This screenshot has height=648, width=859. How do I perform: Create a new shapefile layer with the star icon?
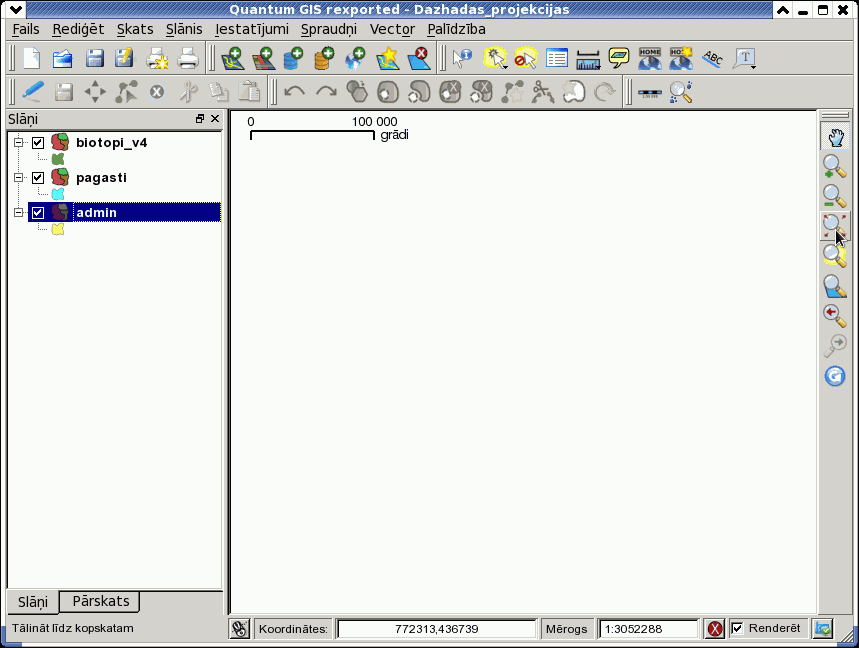pyautogui.click(x=387, y=58)
